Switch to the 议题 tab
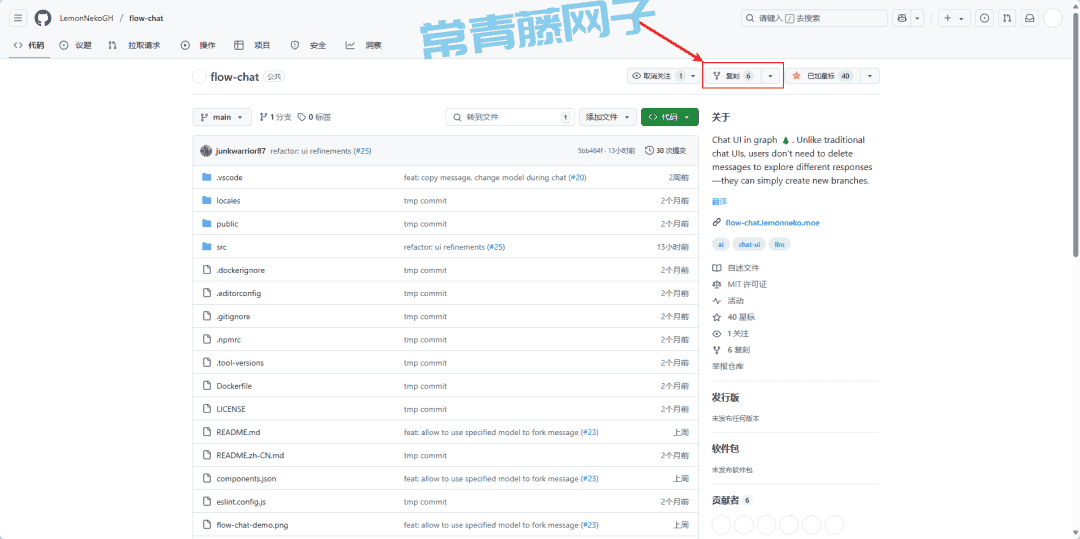 pyautogui.click(x=76, y=45)
